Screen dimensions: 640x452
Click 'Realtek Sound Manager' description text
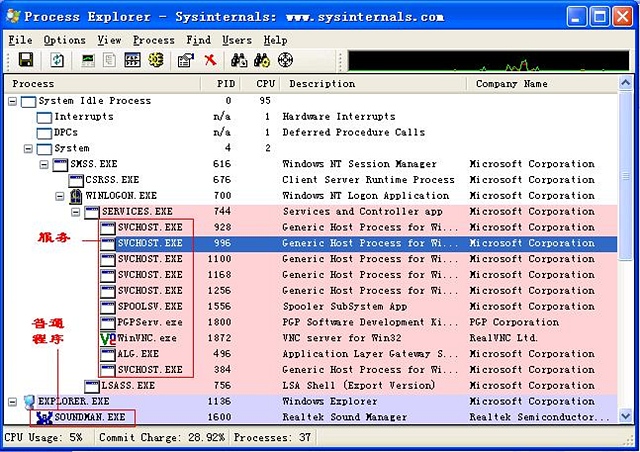click(344, 417)
